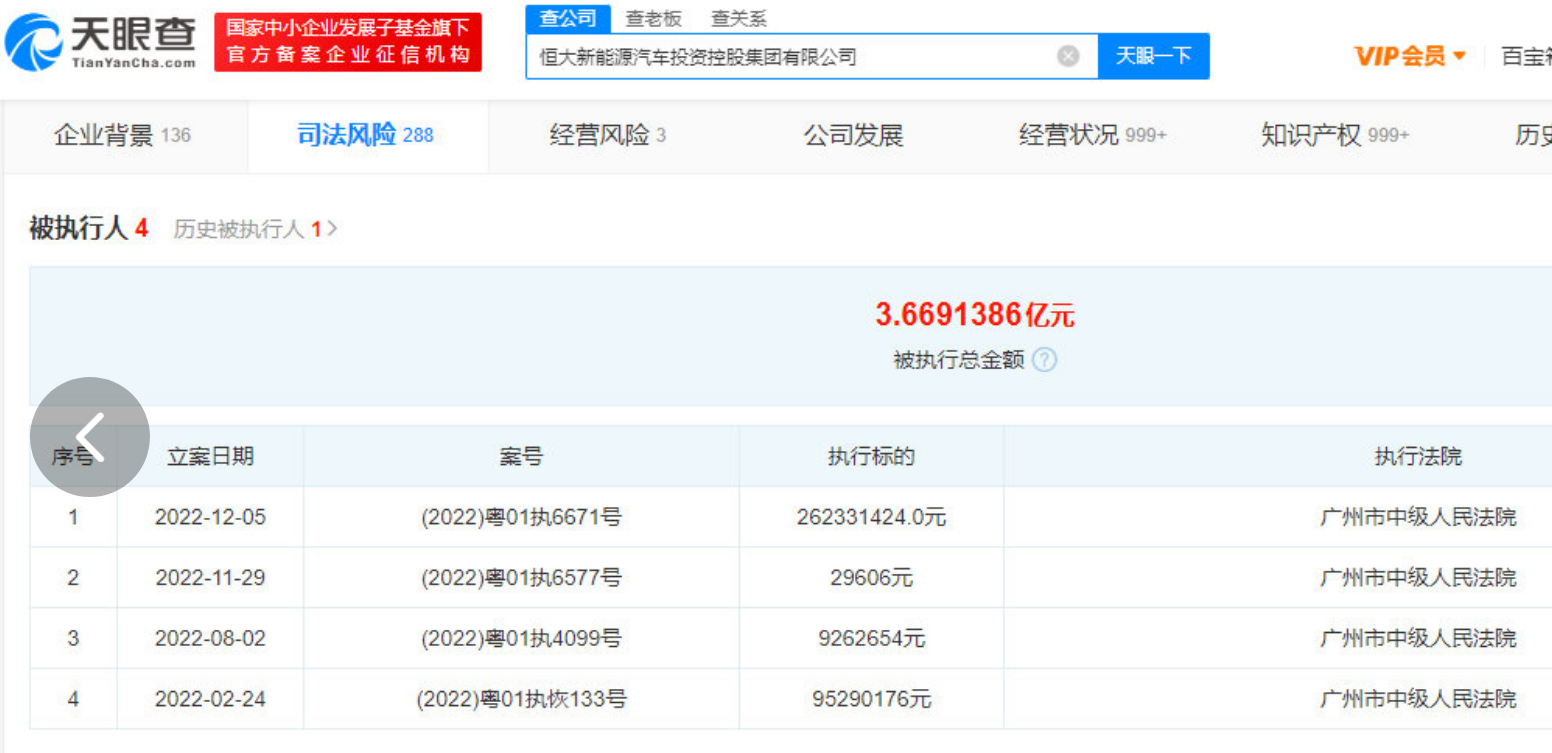
Task: Click the court cell in the 2022-02-24 row
Action: 1418,699
